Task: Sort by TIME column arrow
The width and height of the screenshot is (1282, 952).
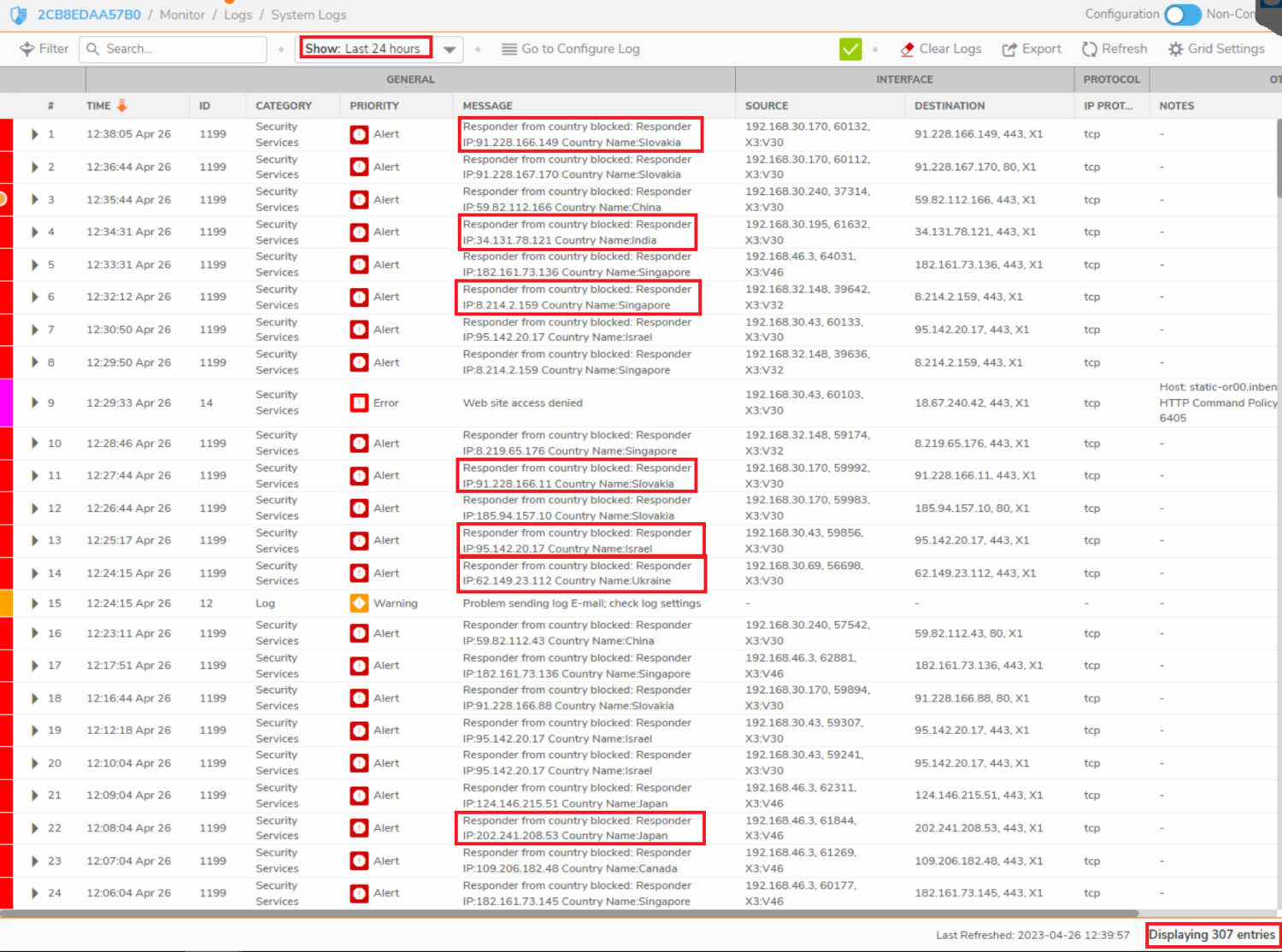Action: pos(122,105)
